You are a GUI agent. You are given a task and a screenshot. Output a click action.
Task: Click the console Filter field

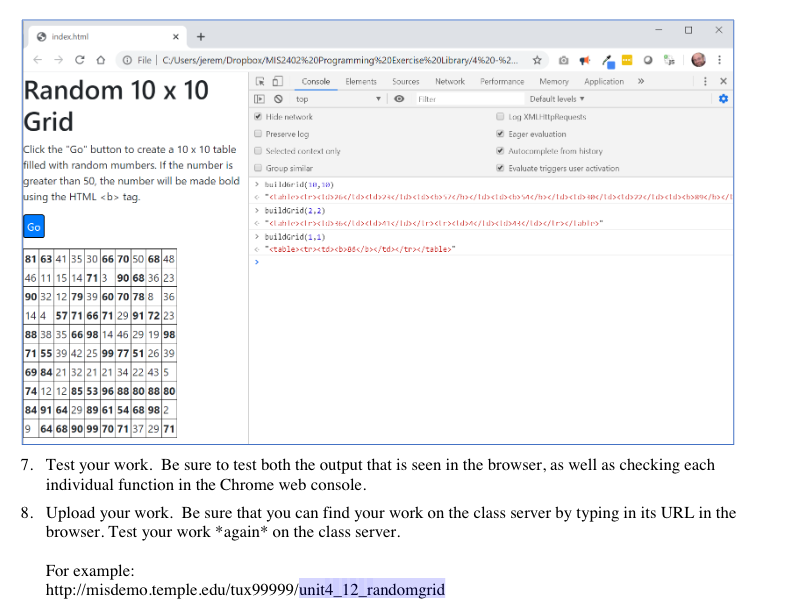[470, 99]
